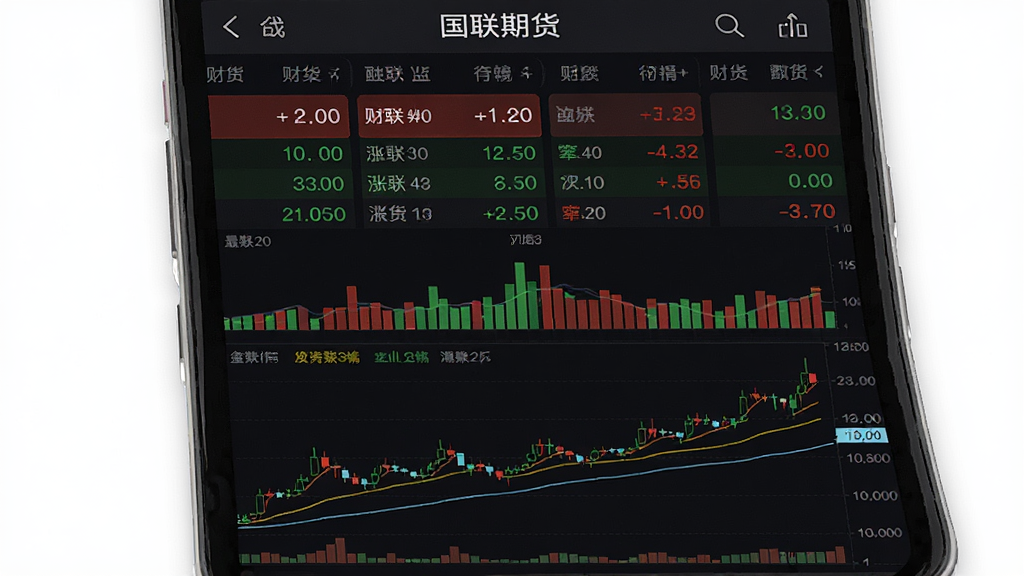Tap the 13.30 green value
This screenshot has height=576, width=1024.
point(797,113)
